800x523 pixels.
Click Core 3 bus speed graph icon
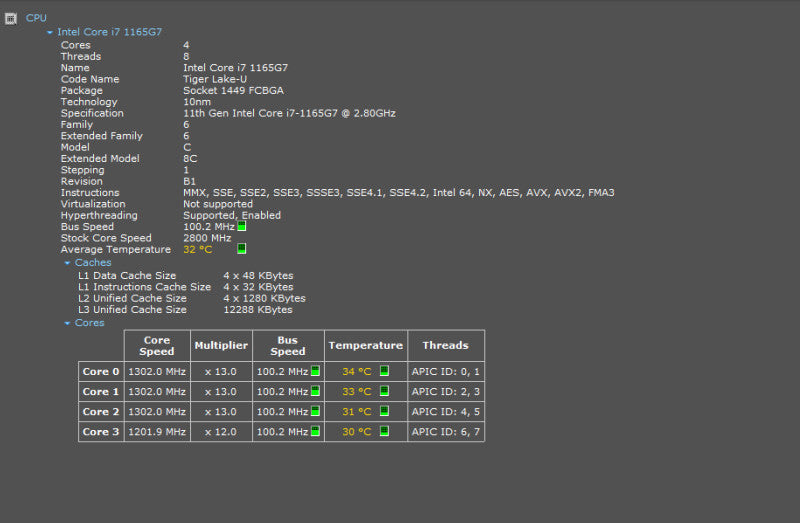click(315, 431)
